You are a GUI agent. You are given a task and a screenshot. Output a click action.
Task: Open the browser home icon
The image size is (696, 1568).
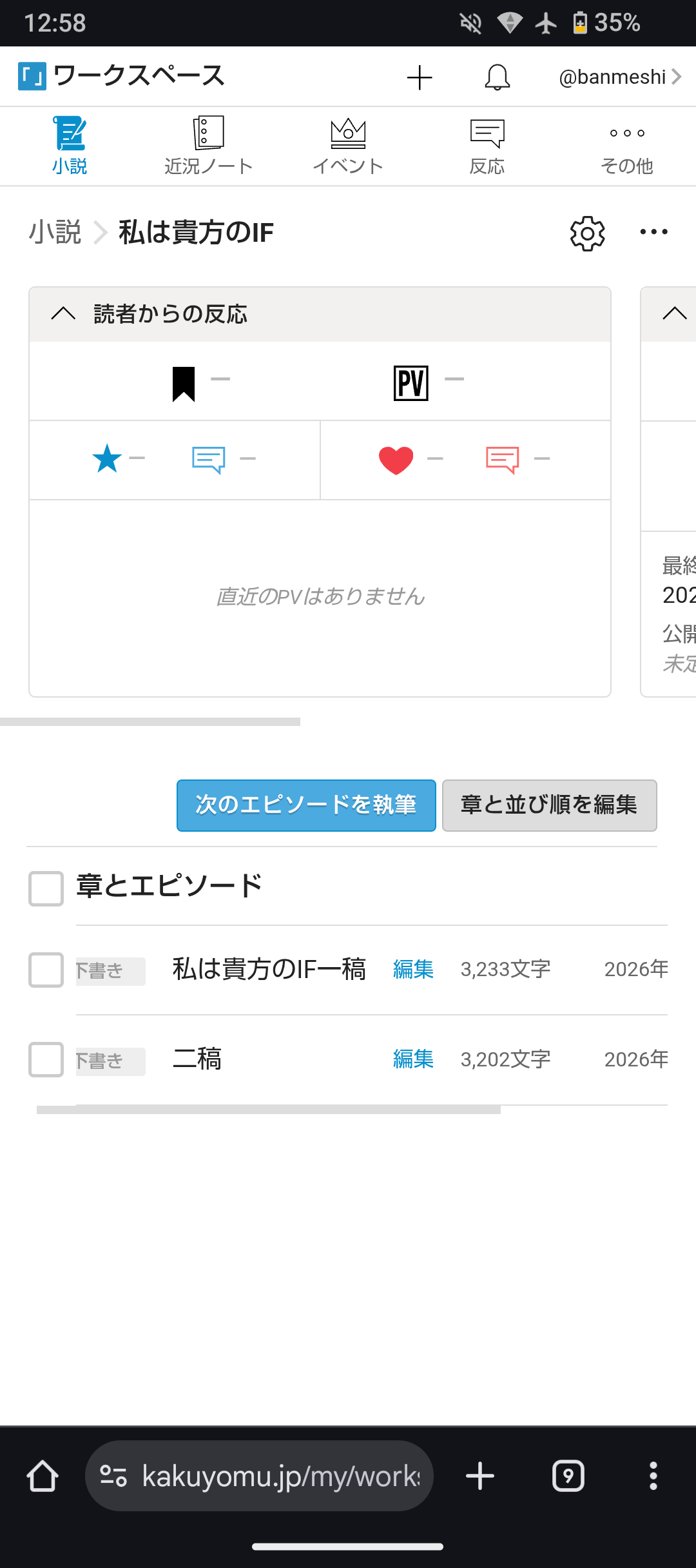click(x=43, y=1476)
